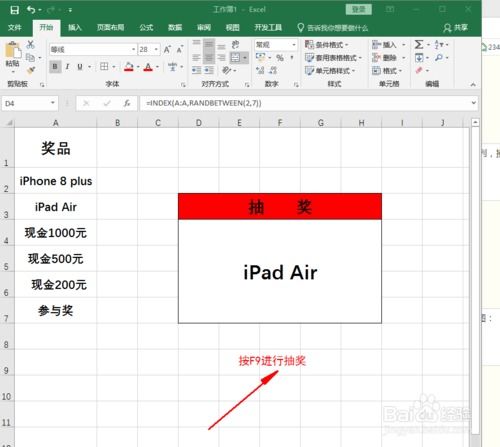
Task: Increase the font size with the large A
Action: point(167,50)
